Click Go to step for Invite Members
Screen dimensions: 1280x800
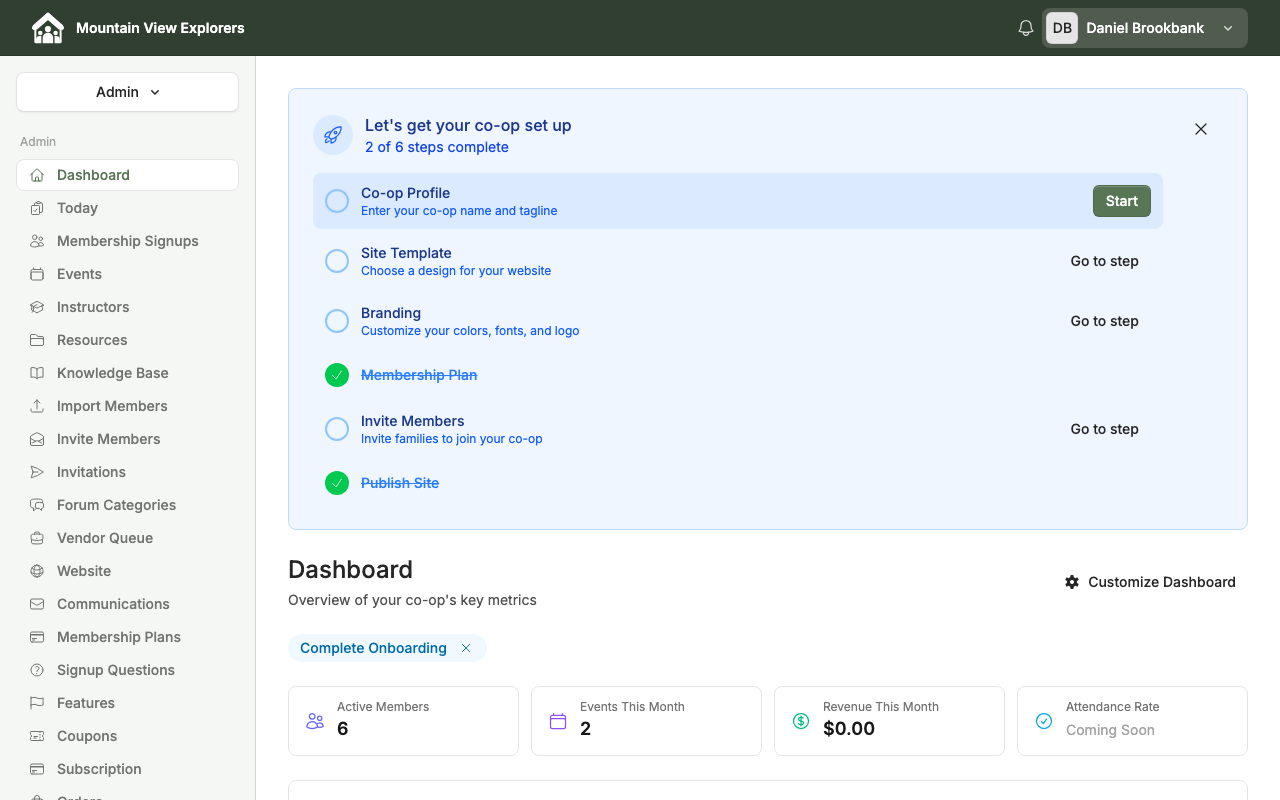[1105, 429]
